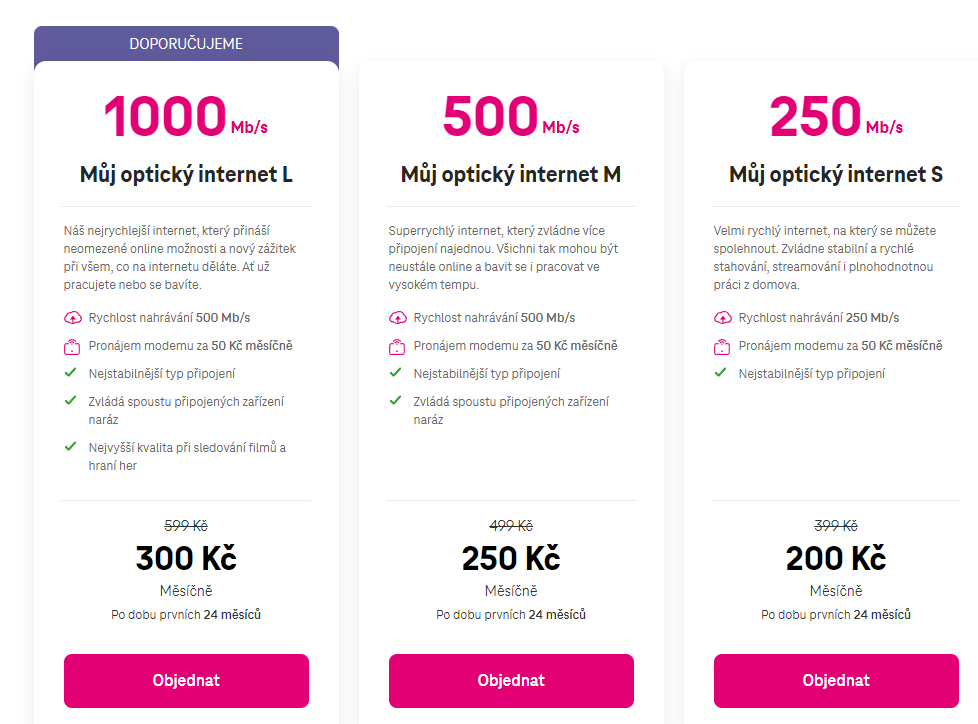Click checkmark beside Nejvyšší kvalita při sledování filmů
The height and width of the screenshot is (724, 978).
point(70,446)
